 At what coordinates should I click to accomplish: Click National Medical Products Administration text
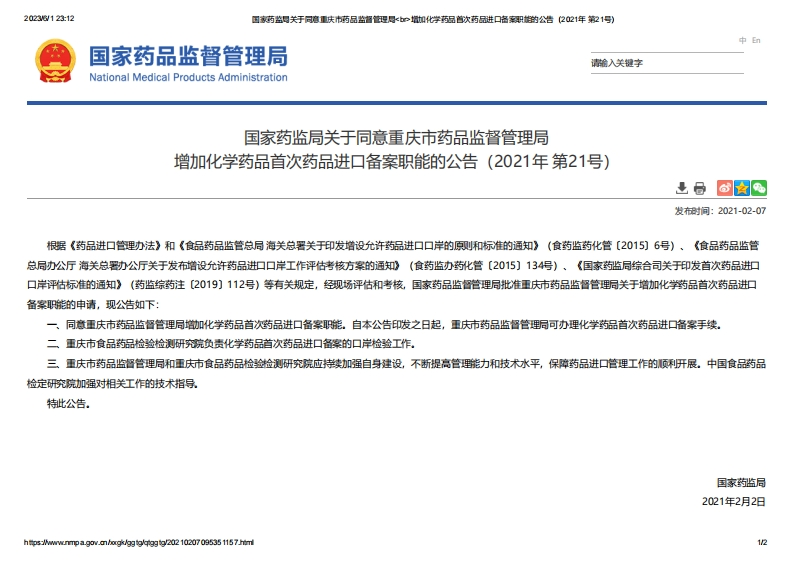pyautogui.click(x=187, y=77)
